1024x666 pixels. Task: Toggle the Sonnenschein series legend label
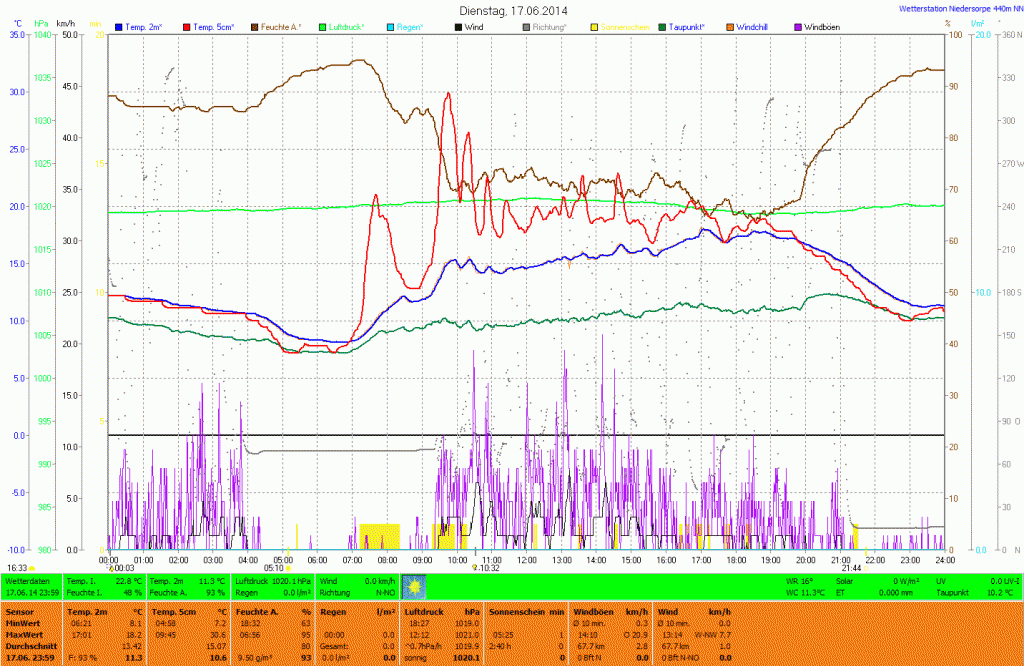(x=625, y=26)
